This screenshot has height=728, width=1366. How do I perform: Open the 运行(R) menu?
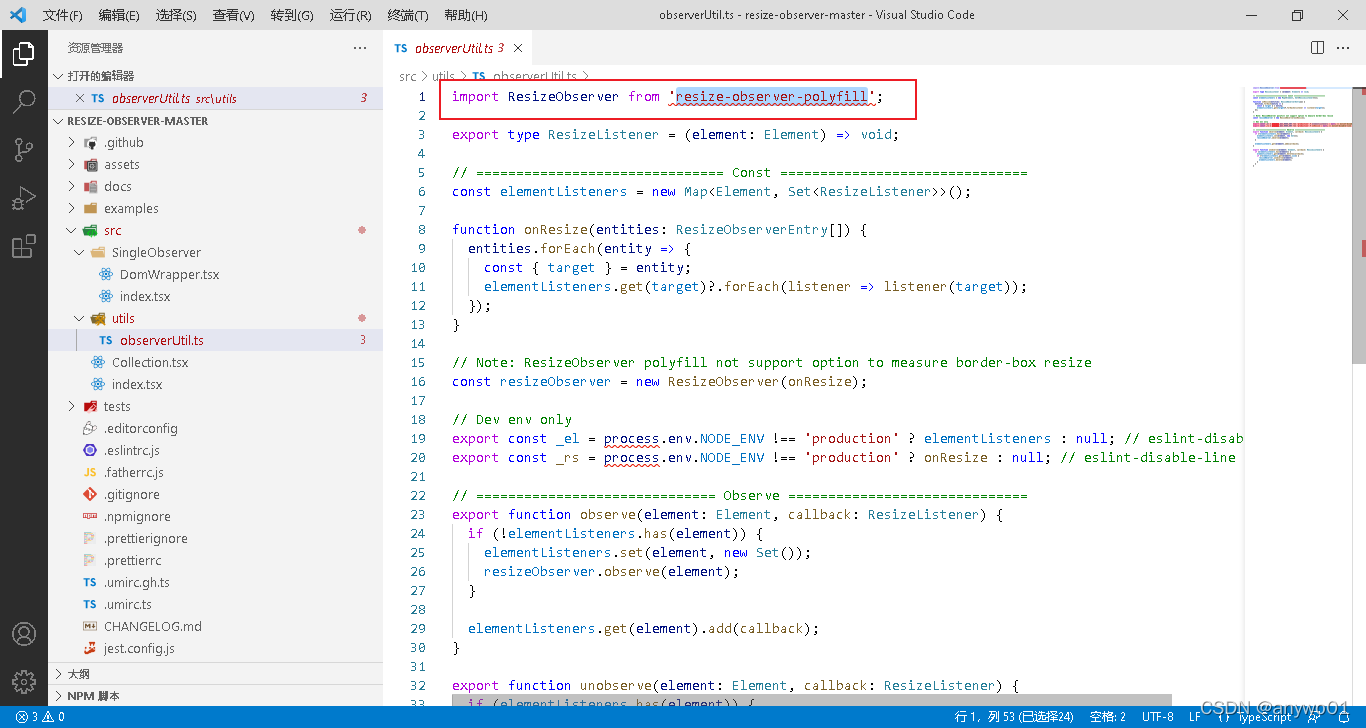pos(350,15)
